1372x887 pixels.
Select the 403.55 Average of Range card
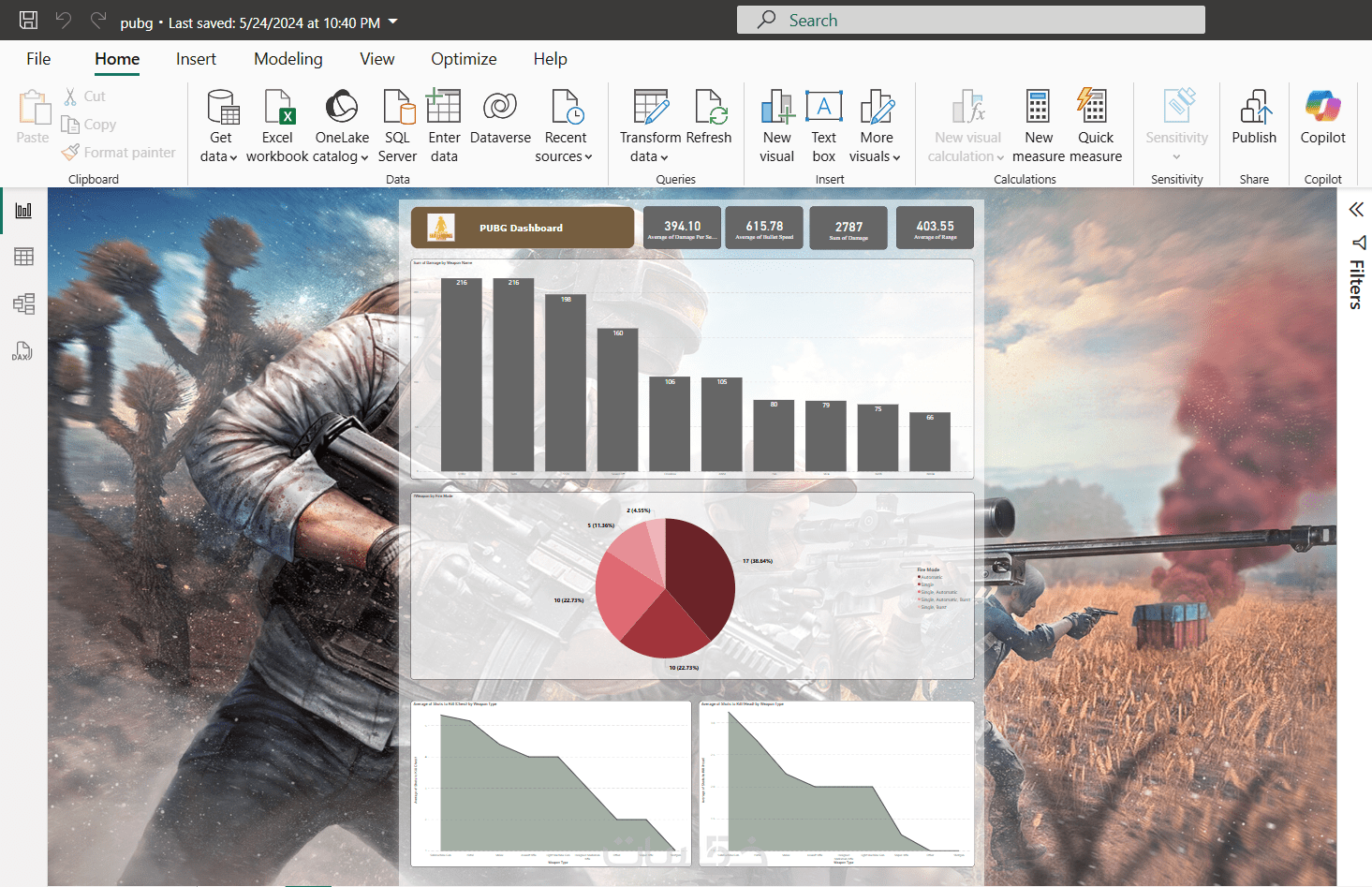pos(935,228)
